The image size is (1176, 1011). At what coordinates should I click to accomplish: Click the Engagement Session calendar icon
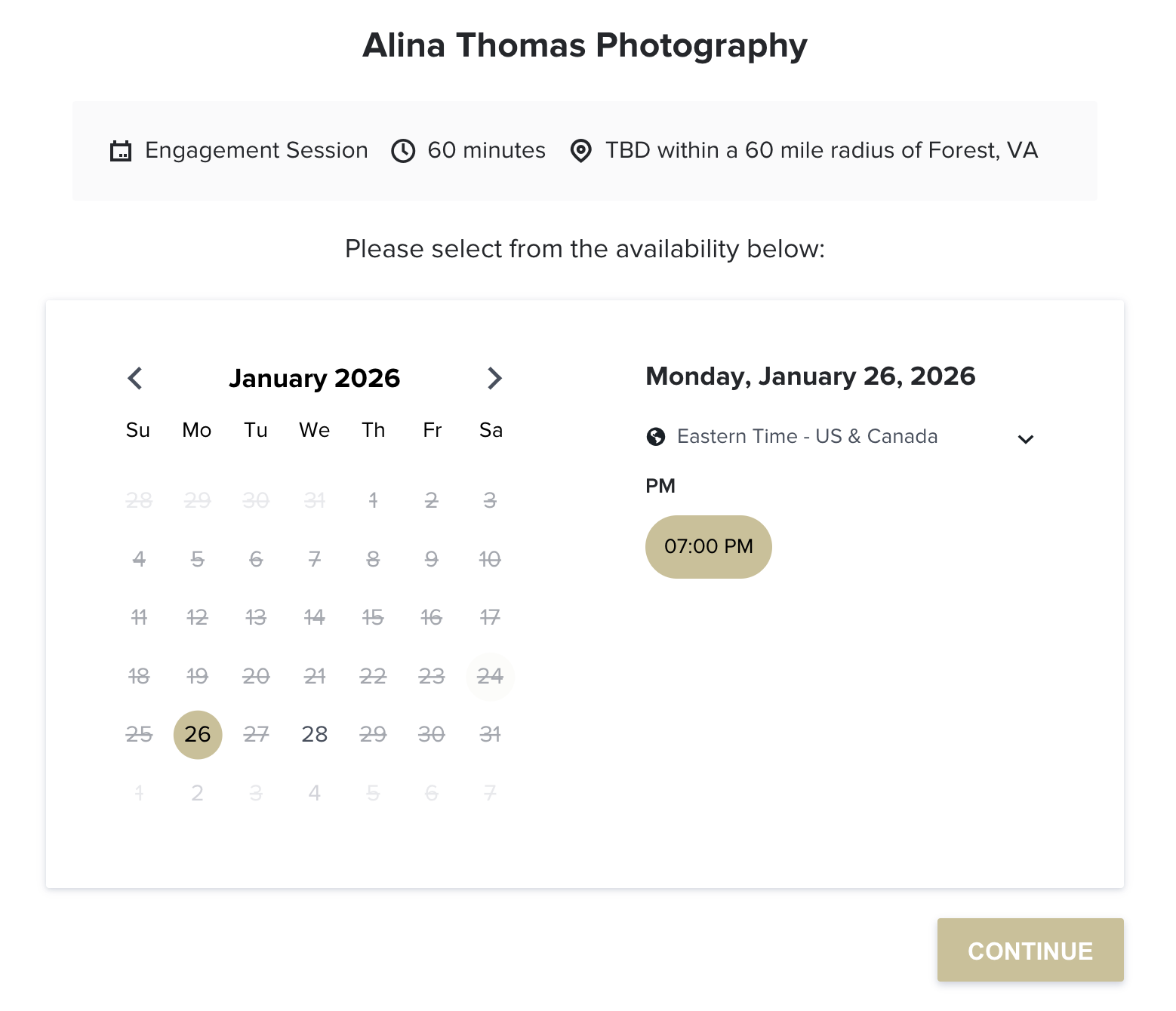coord(121,150)
